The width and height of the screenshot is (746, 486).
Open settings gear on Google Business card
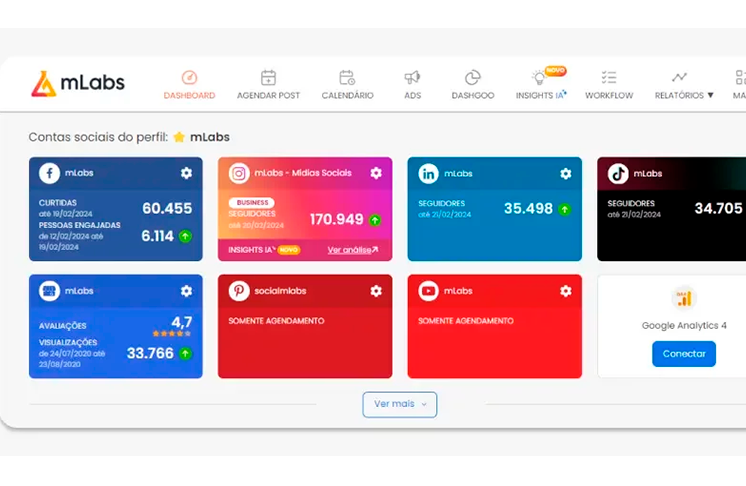pos(186,291)
